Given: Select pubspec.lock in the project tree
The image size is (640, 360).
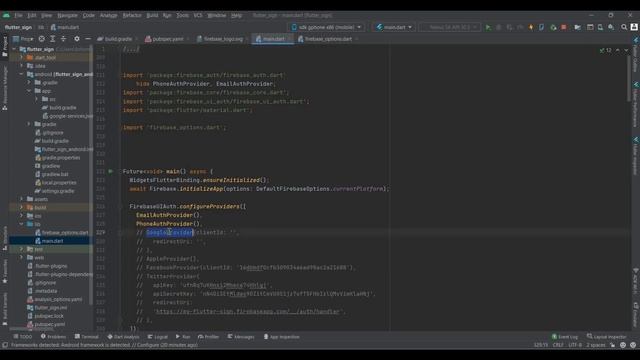Looking at the screenshot, I should (x=49, y=316).
